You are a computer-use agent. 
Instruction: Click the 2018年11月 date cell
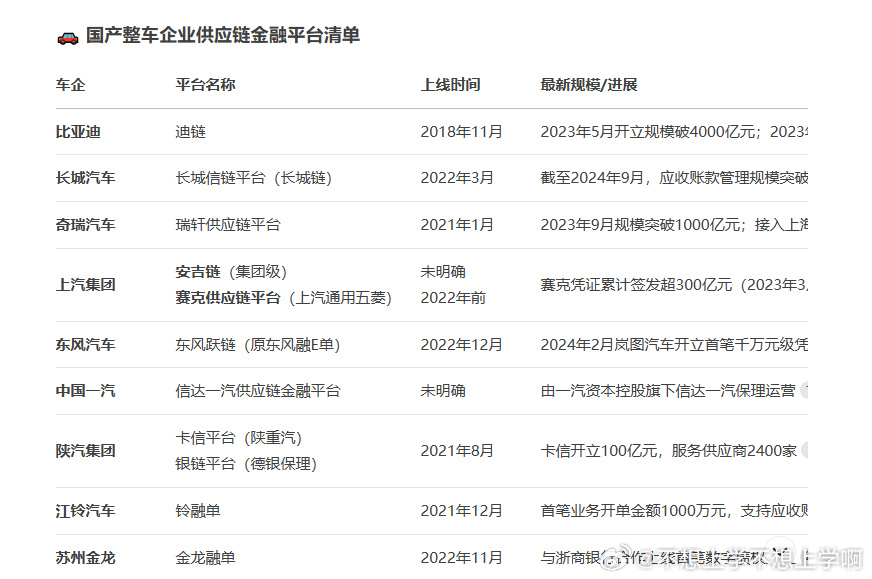461,132
